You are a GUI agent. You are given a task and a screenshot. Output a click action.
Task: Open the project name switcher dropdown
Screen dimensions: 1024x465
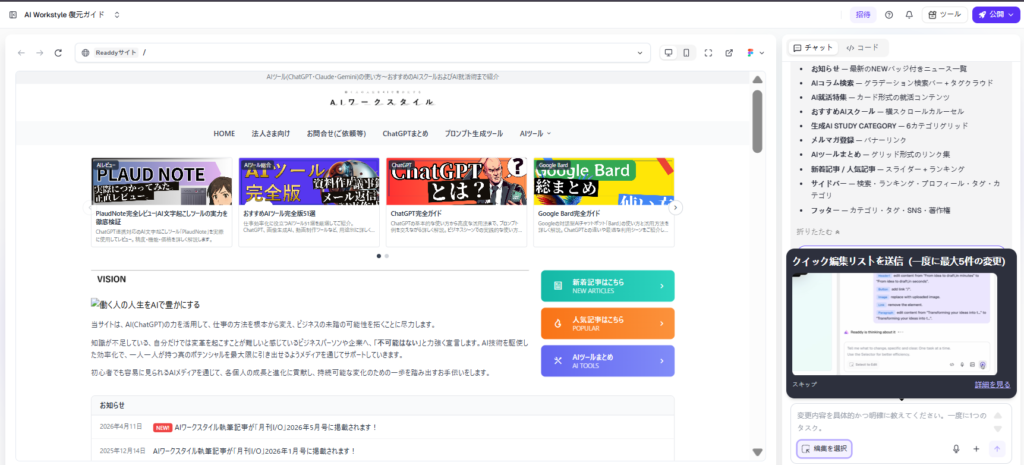tap(117, 15)
